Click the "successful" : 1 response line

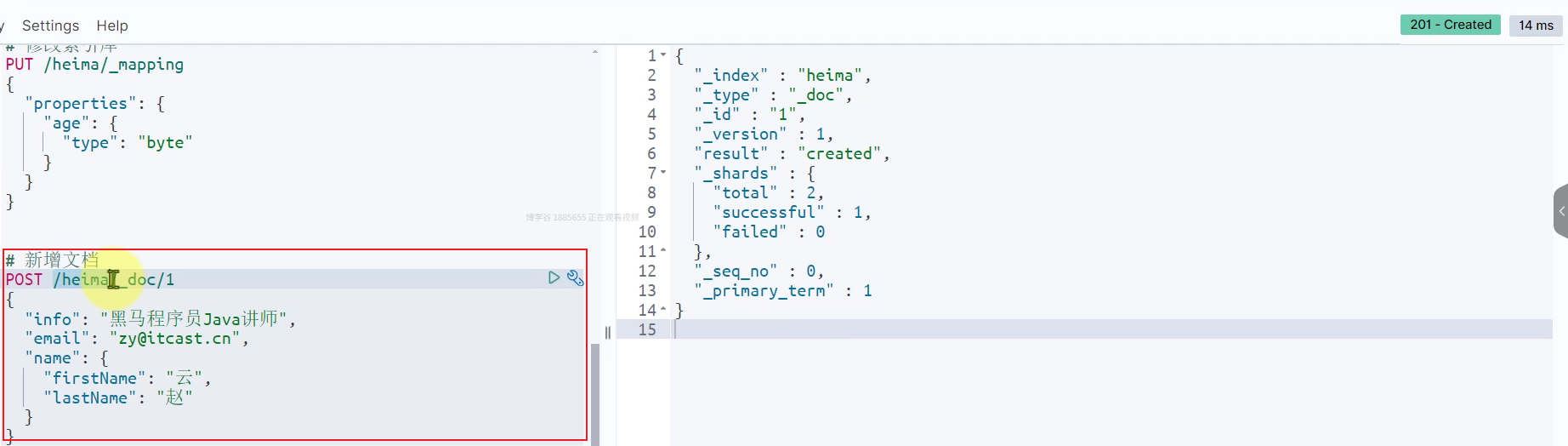tap(792, 212)
